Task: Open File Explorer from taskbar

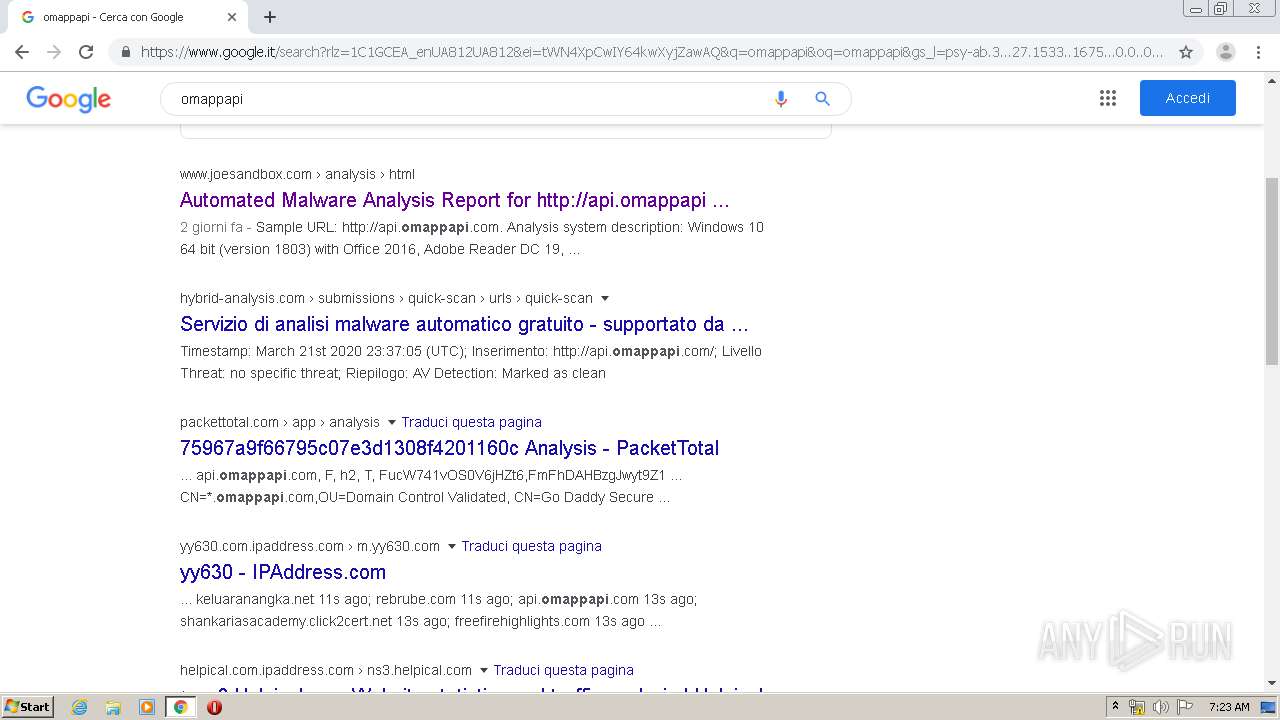Action: click(113, 707)
